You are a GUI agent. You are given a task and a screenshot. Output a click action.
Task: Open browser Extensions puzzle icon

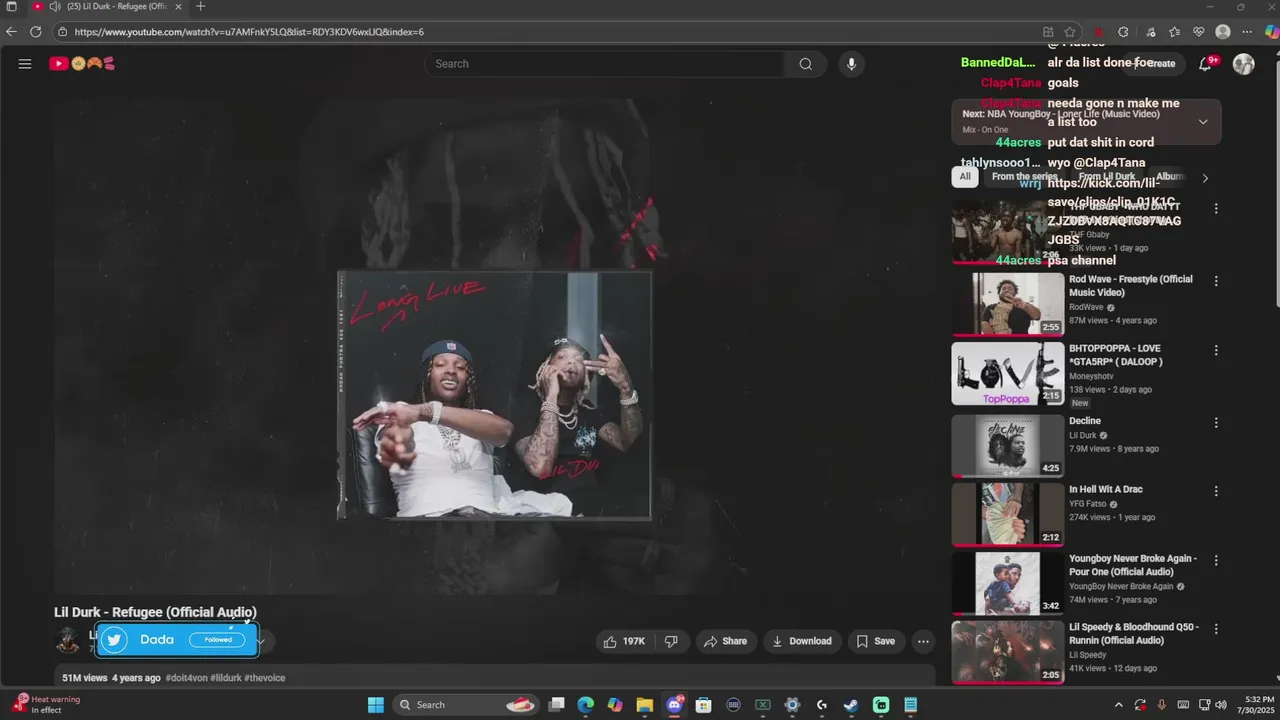coord(1123,32)
